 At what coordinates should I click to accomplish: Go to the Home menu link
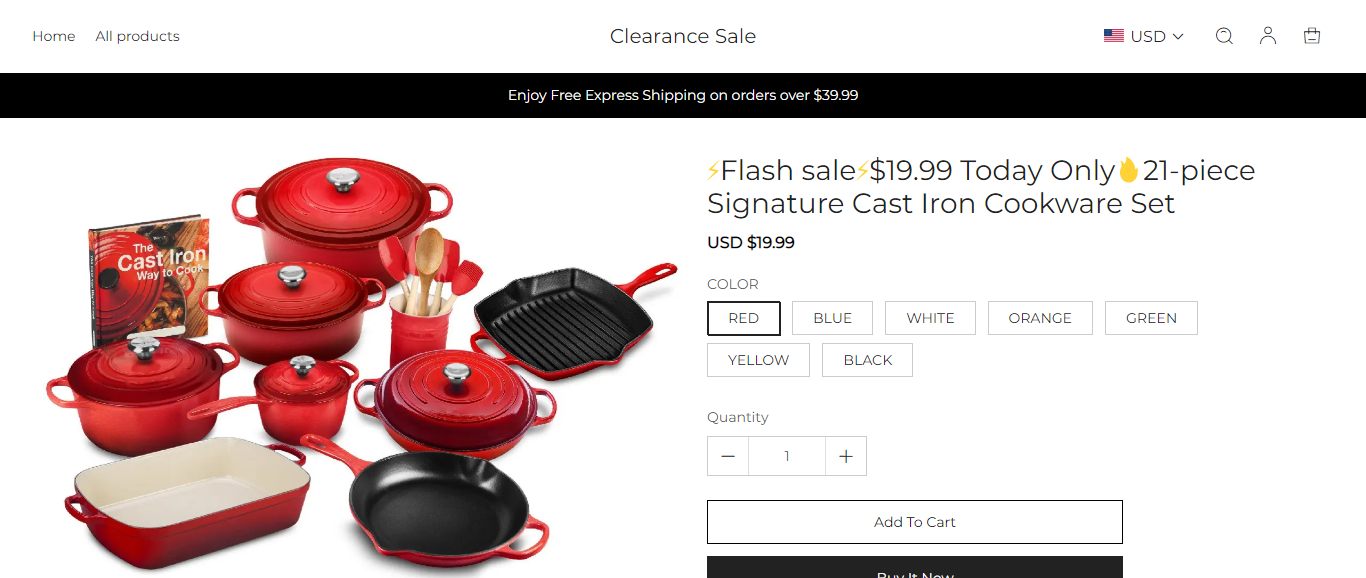(x=54, y=36)
